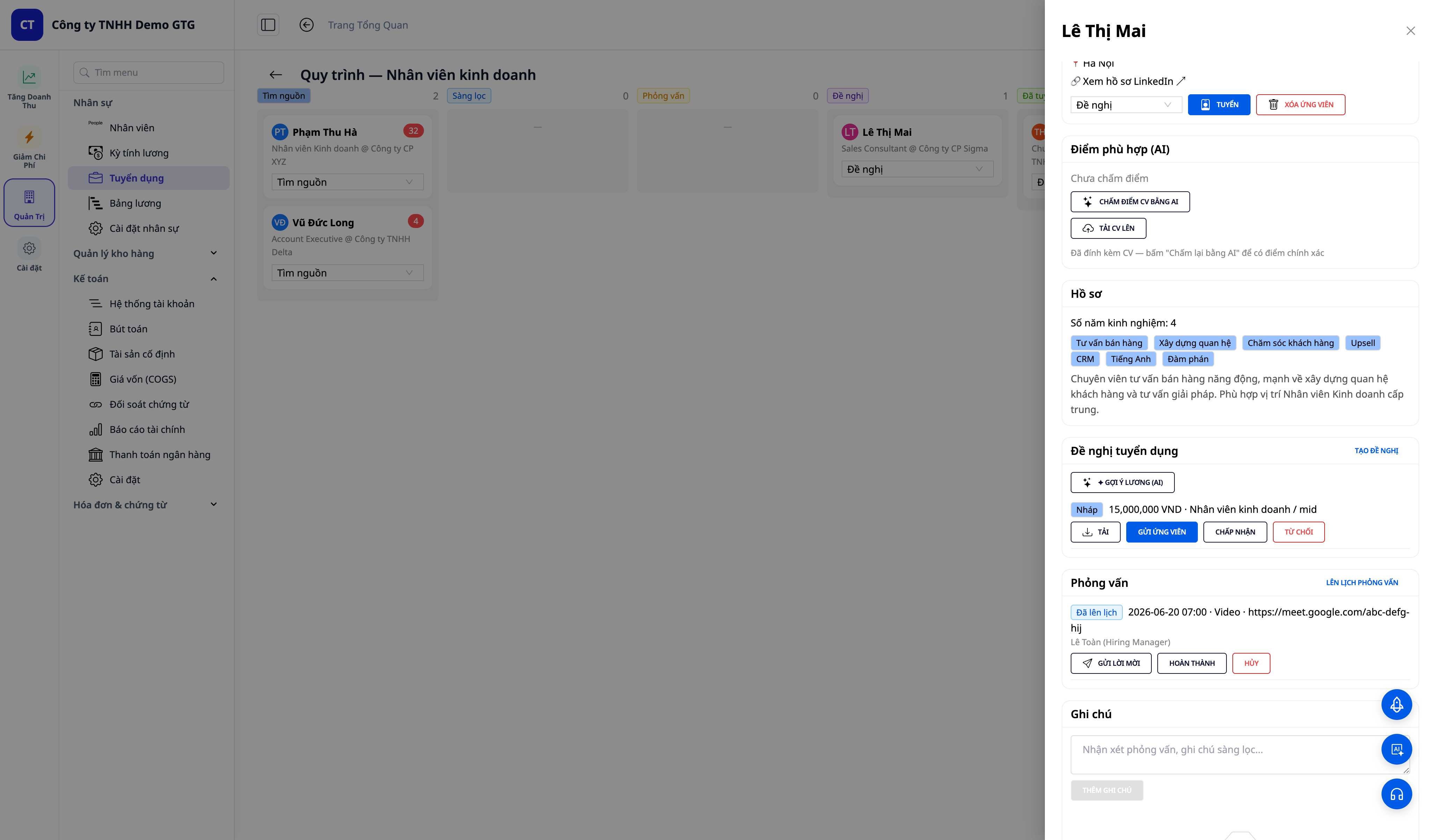Open stage dropdown on Phạm Thu Hà card

pyautogui.click(x=347, y=182)
